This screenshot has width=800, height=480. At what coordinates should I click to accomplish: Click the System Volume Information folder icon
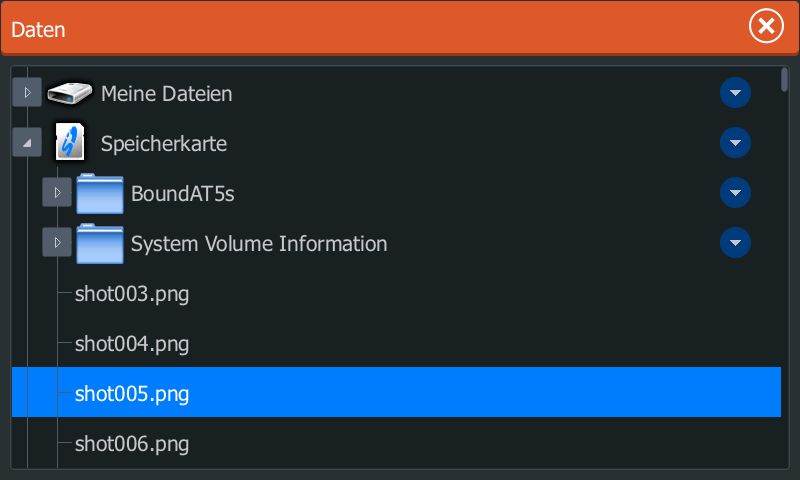pyautogui.click(x=99, y=243)
